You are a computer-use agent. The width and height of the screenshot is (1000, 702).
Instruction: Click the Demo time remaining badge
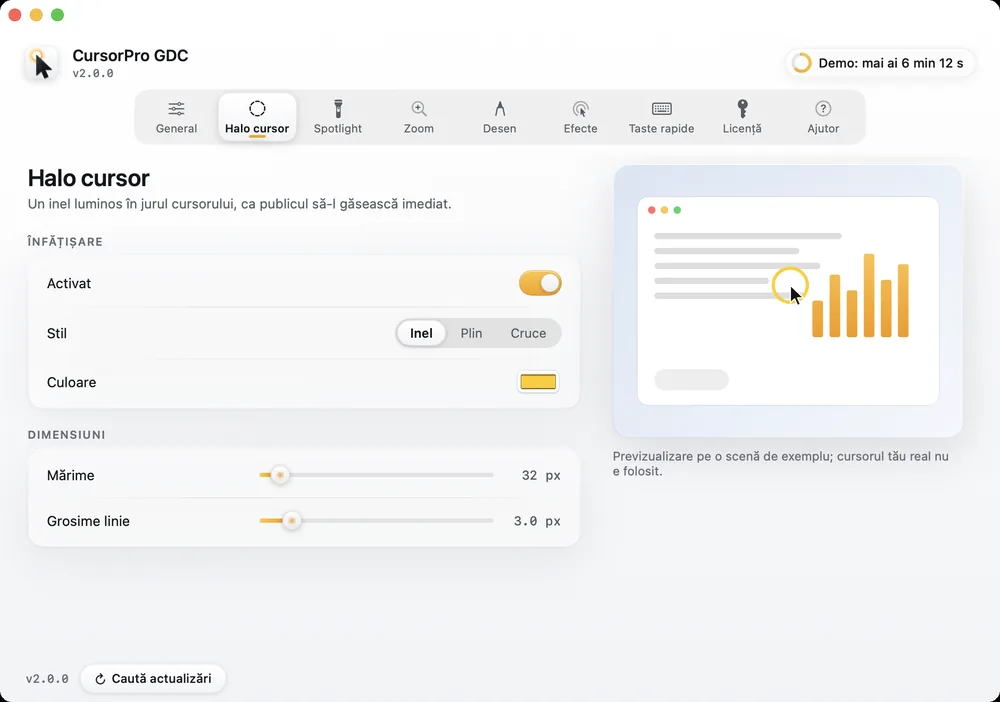click(x=881, y=63)
